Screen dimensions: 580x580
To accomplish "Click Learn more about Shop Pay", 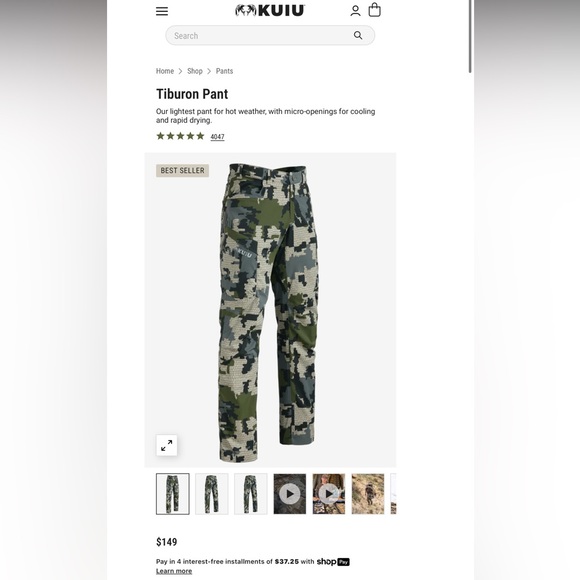I will (174, 571).
